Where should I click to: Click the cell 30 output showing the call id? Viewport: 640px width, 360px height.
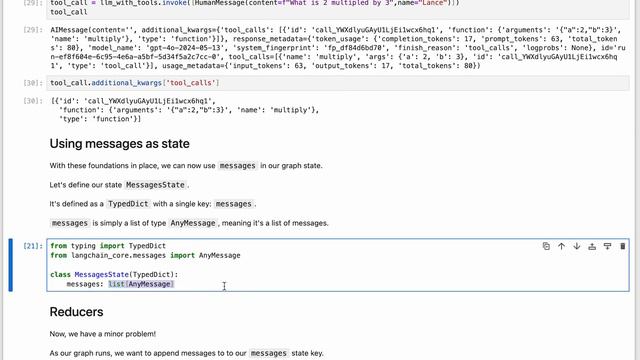click(x=185, y=110)
